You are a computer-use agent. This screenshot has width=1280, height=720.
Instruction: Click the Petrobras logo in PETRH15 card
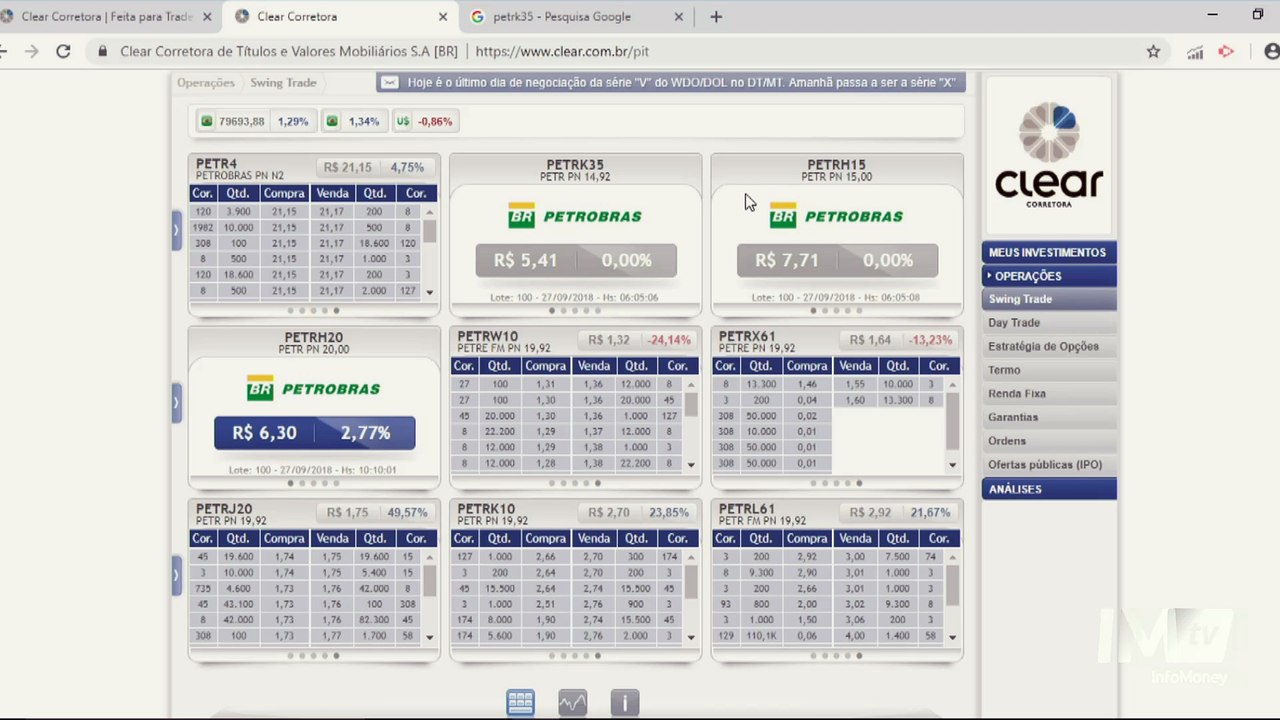point(836,216)
